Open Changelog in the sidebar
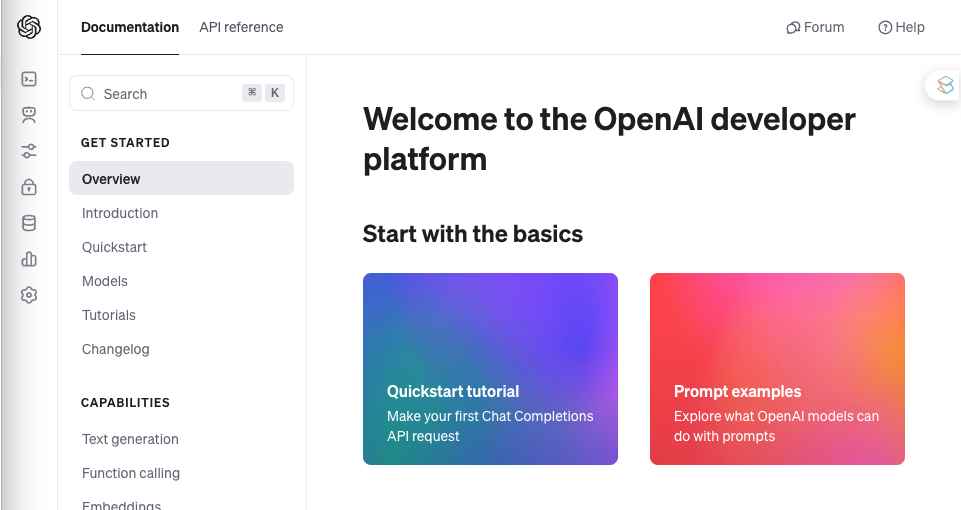The image size is (961, 510). (116, 349)
